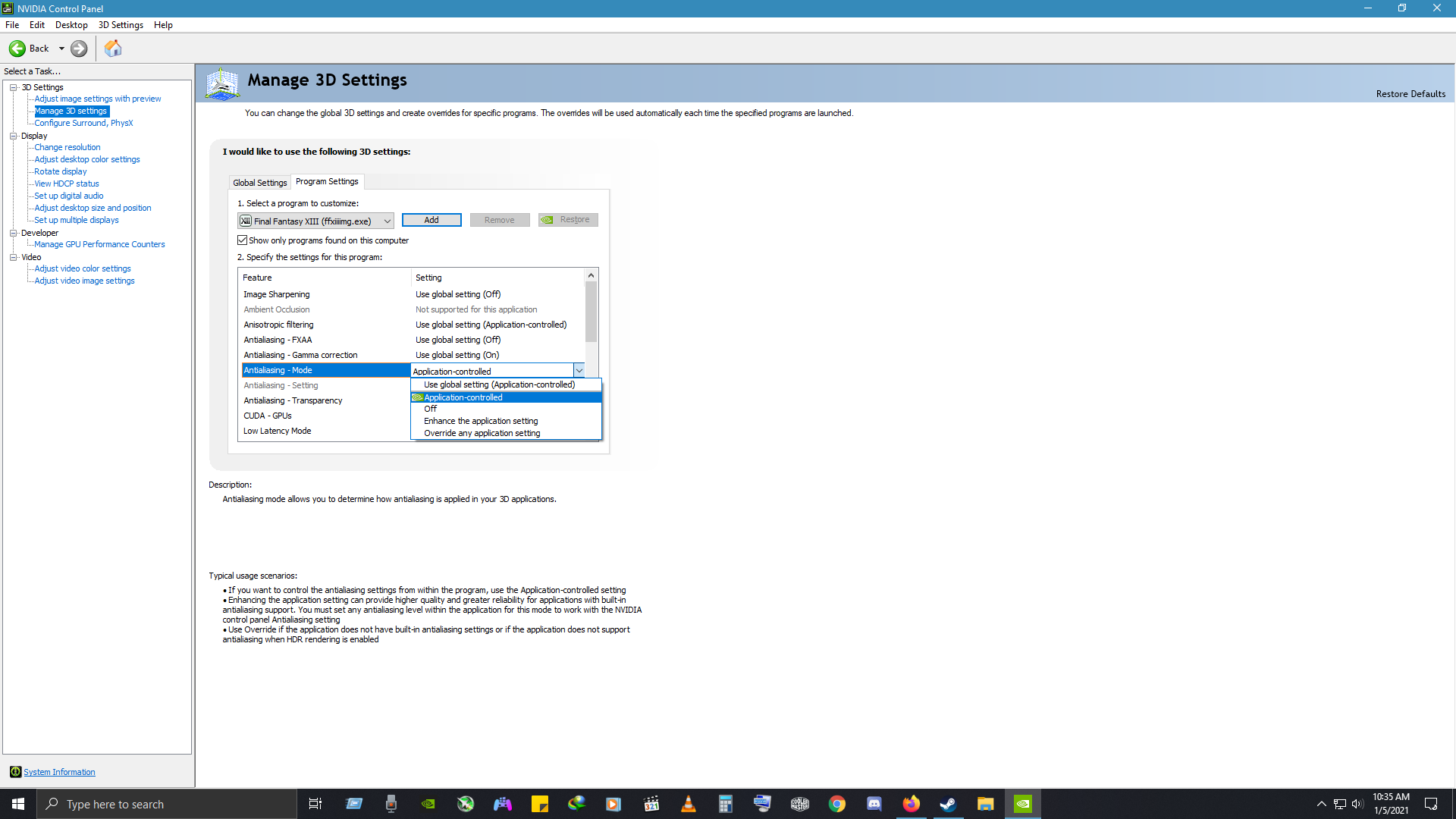Viewport: 1456px width, 819px height.
Task: Click the green Back arrow icon
Action: tap(17, 49)
